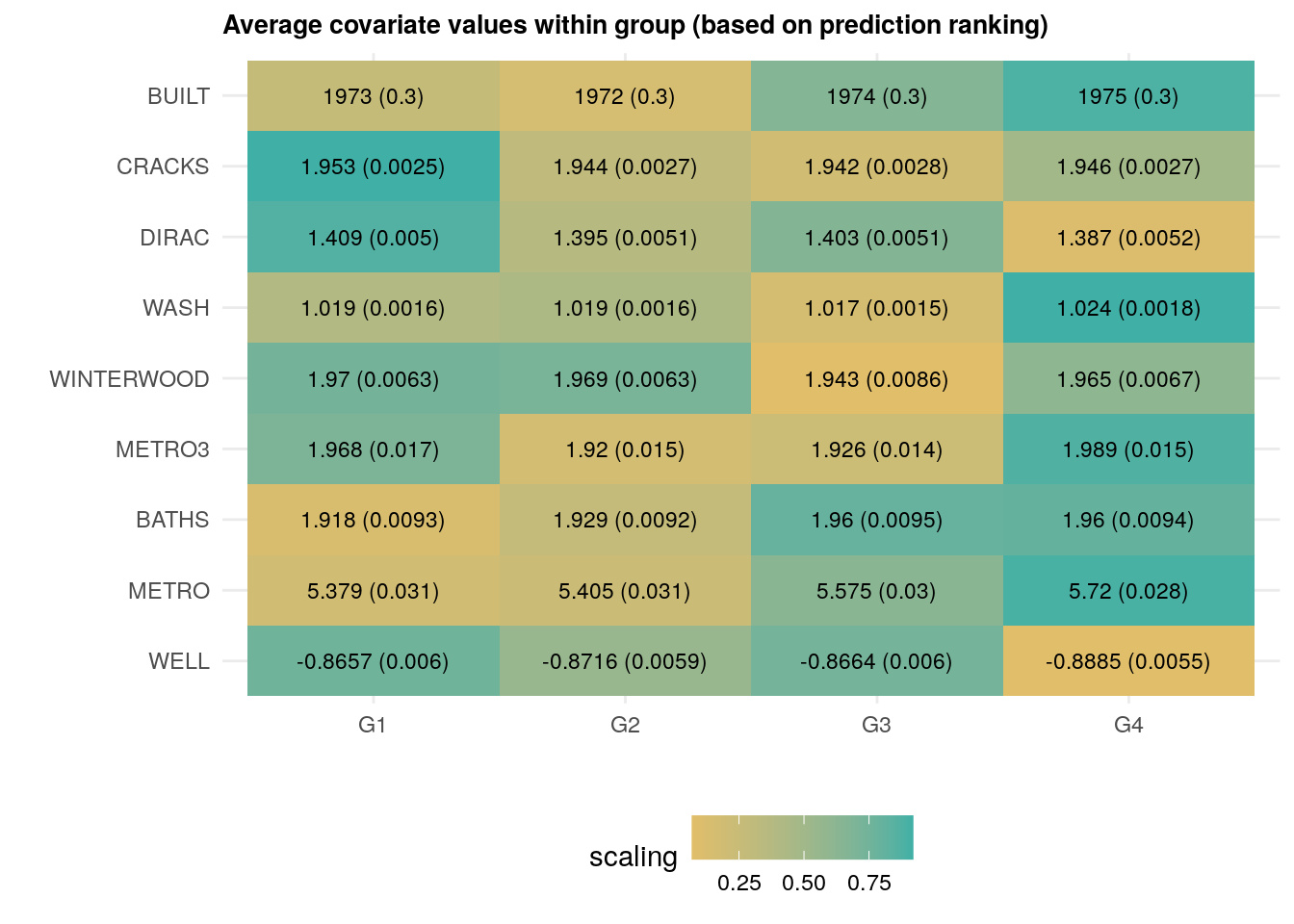Click the G1 x-axis label

(373, 725)
